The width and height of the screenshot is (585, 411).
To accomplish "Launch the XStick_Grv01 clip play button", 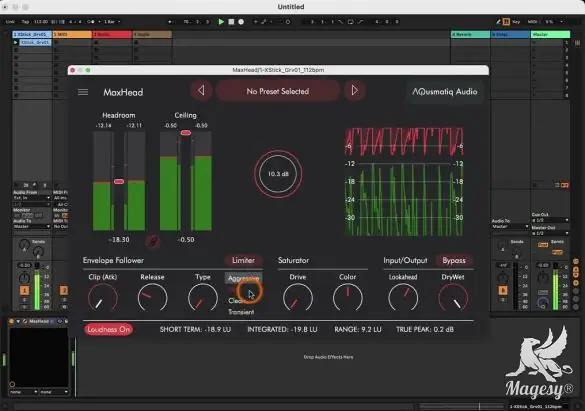I will pos(16,43).
